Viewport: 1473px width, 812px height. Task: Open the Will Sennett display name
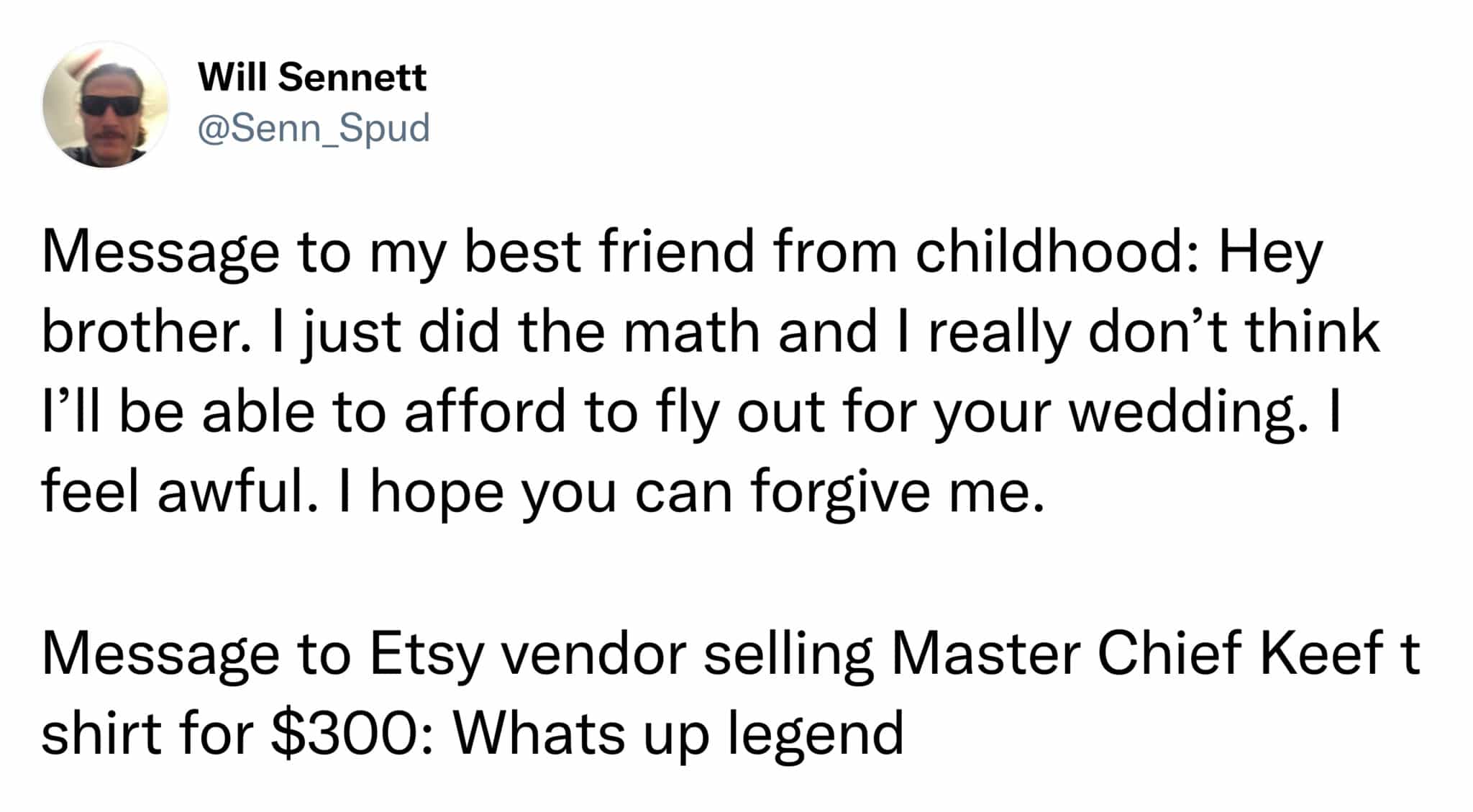click(311, 77)
